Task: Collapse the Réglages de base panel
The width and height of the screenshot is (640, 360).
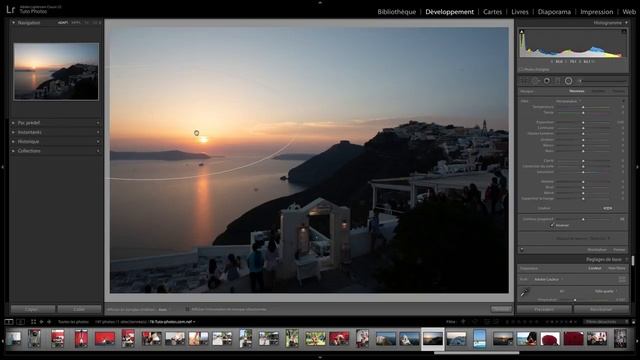Action: [x=627, y=260]
